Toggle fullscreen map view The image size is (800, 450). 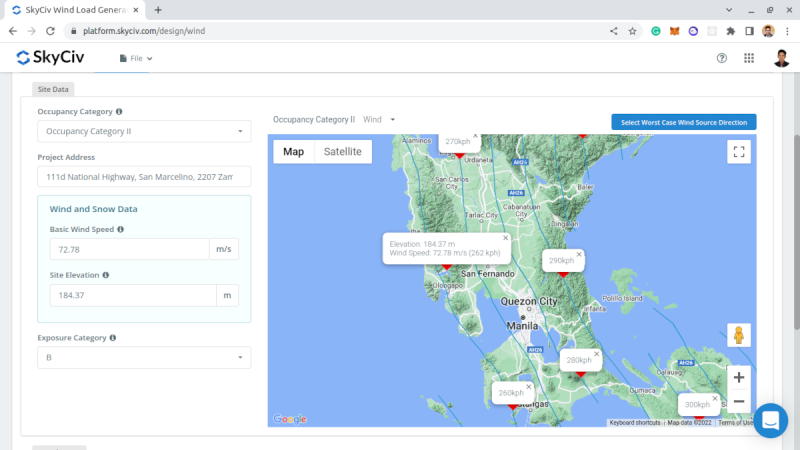(739, 152)
